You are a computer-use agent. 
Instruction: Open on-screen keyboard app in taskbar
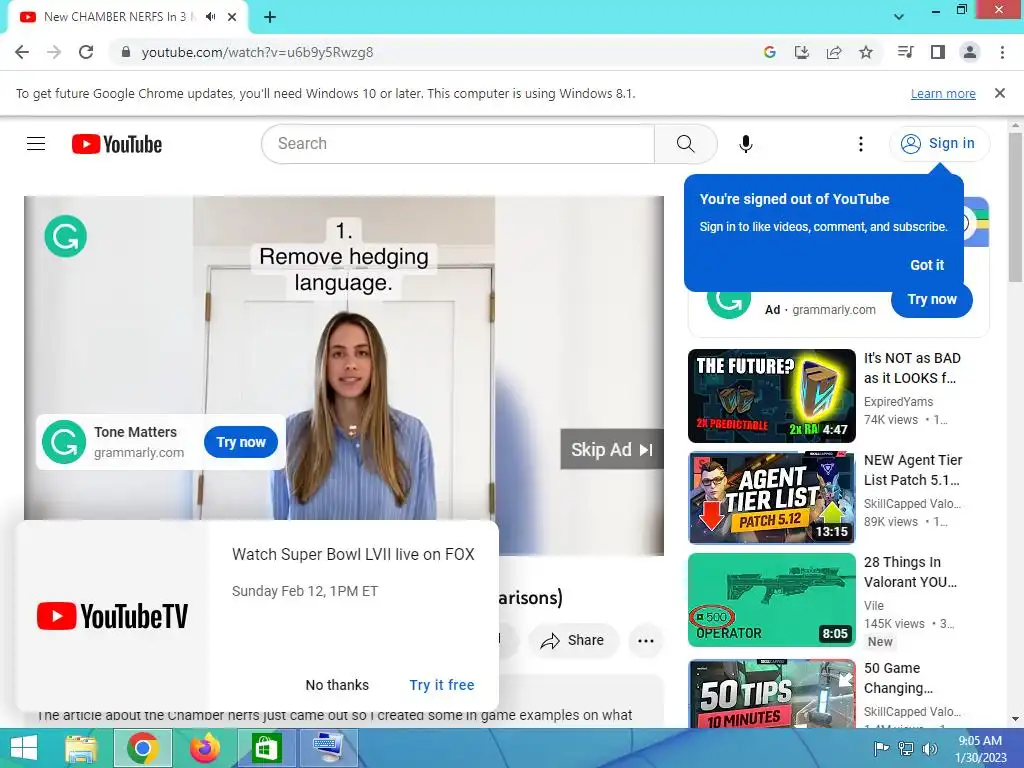click(x=328, y=748)
